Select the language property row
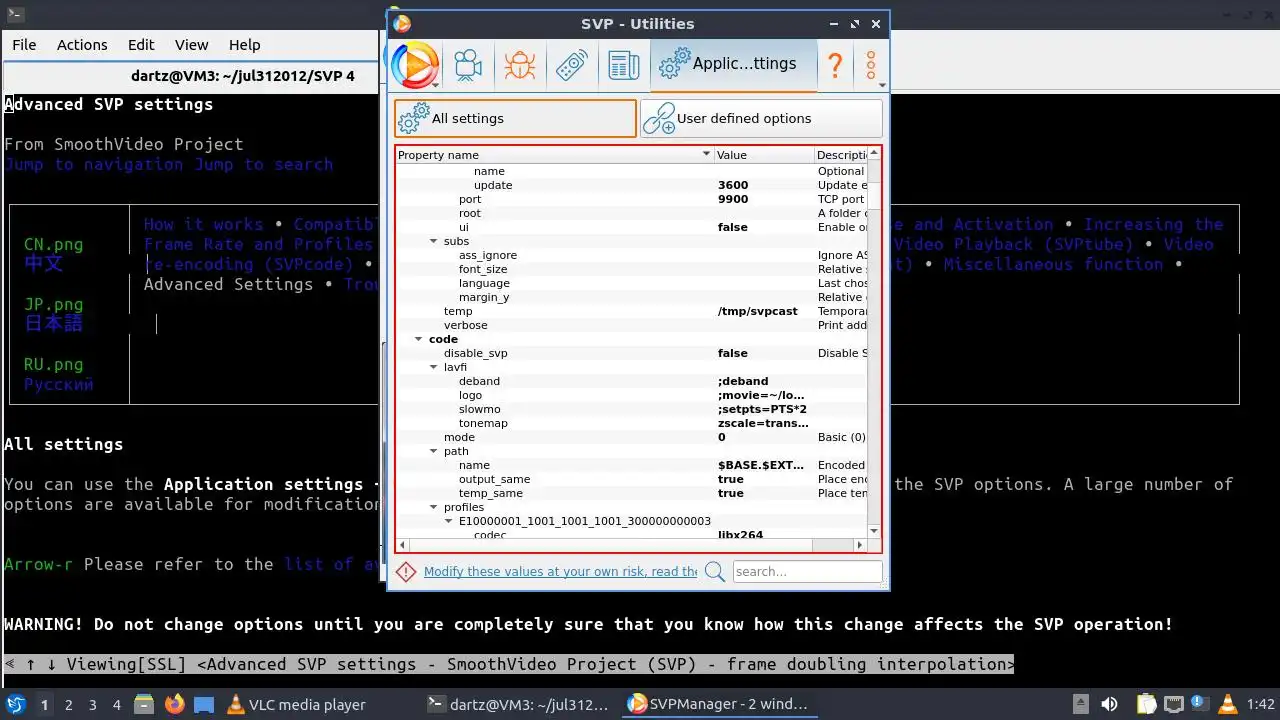The width and height of the screenshot is (1280, 720). pyautogui.click(x=631, y=283)
